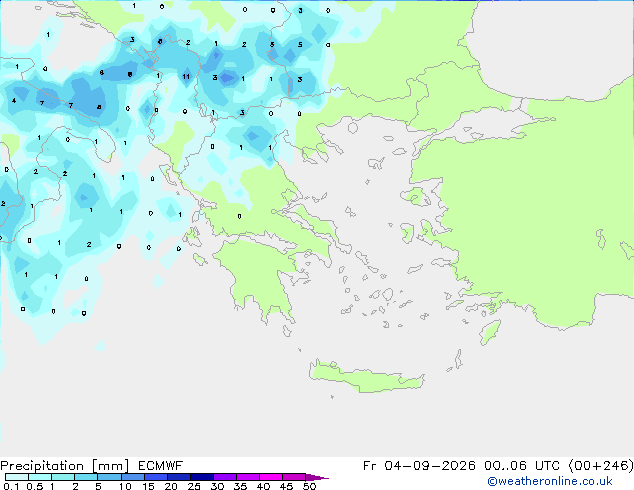This screenshot has width=634, height=490.
Task: Select the 30–35 mm purple swatch
Action: click(224, 477)
